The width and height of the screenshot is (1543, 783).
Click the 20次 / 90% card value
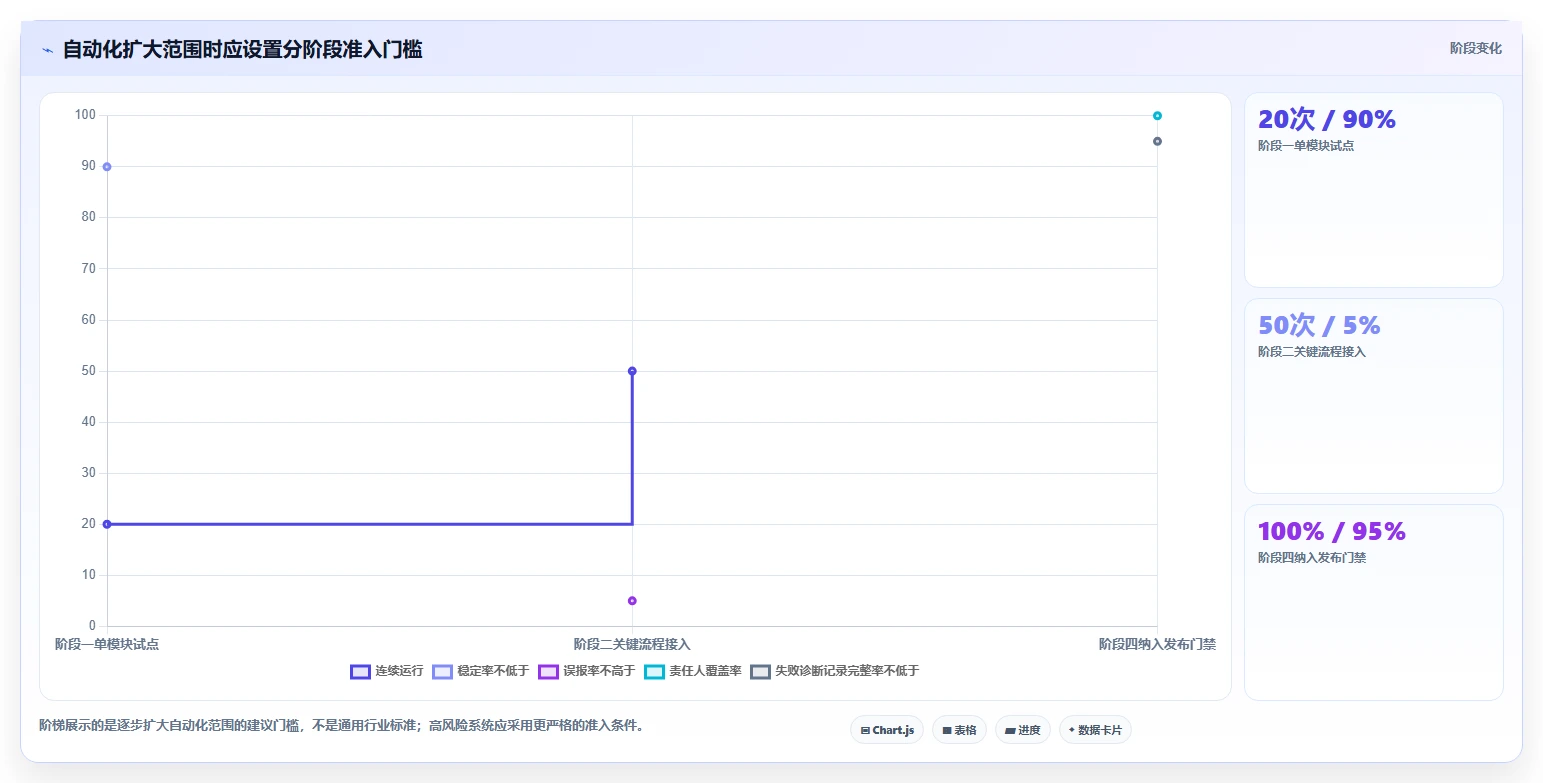pos(1326,119)
